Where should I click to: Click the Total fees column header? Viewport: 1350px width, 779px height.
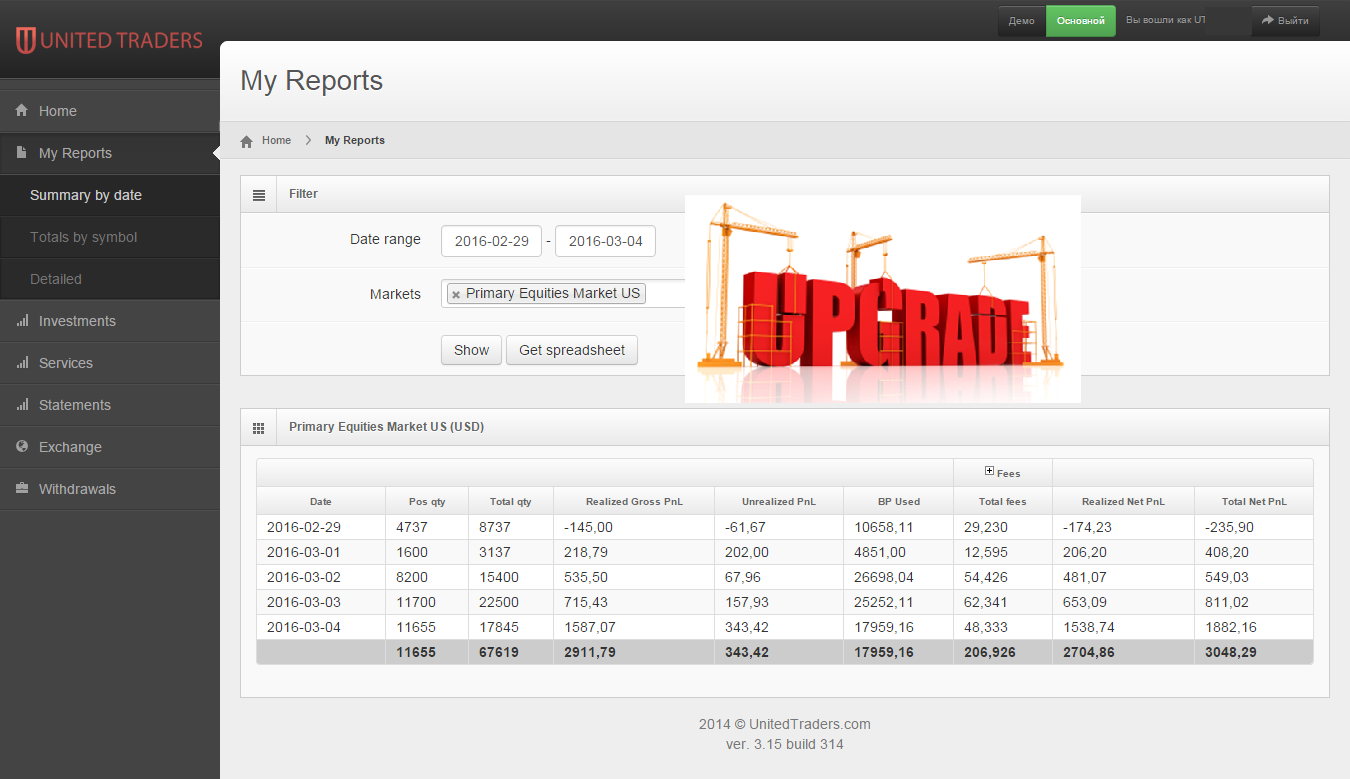point(1003,501)
